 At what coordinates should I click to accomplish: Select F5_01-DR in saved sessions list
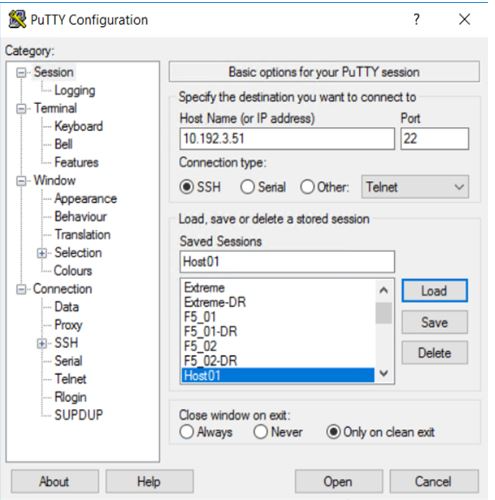(210, 332)
